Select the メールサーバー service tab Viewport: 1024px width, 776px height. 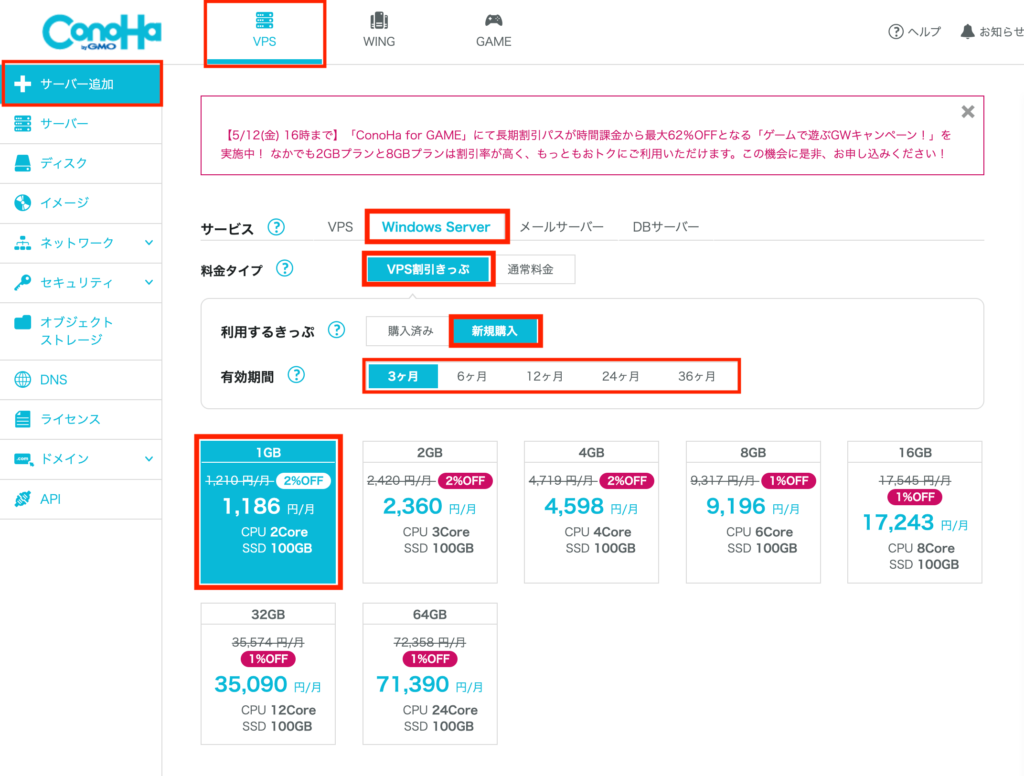pyautogui.click(x=562, y=227)
